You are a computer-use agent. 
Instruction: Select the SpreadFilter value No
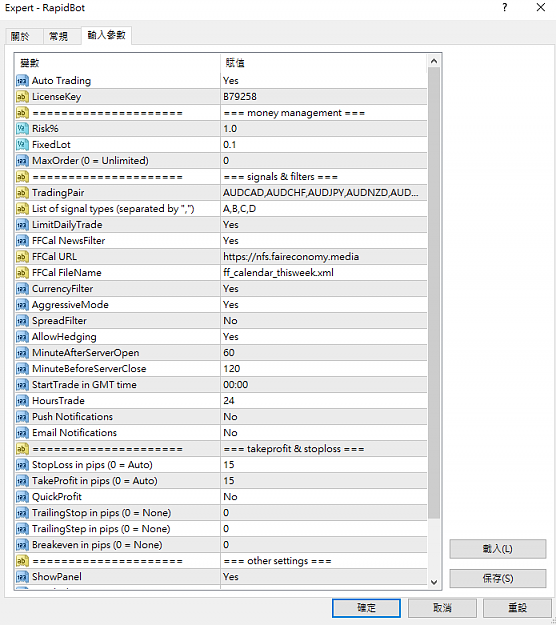pyautogui.click(x=230, y=321)
